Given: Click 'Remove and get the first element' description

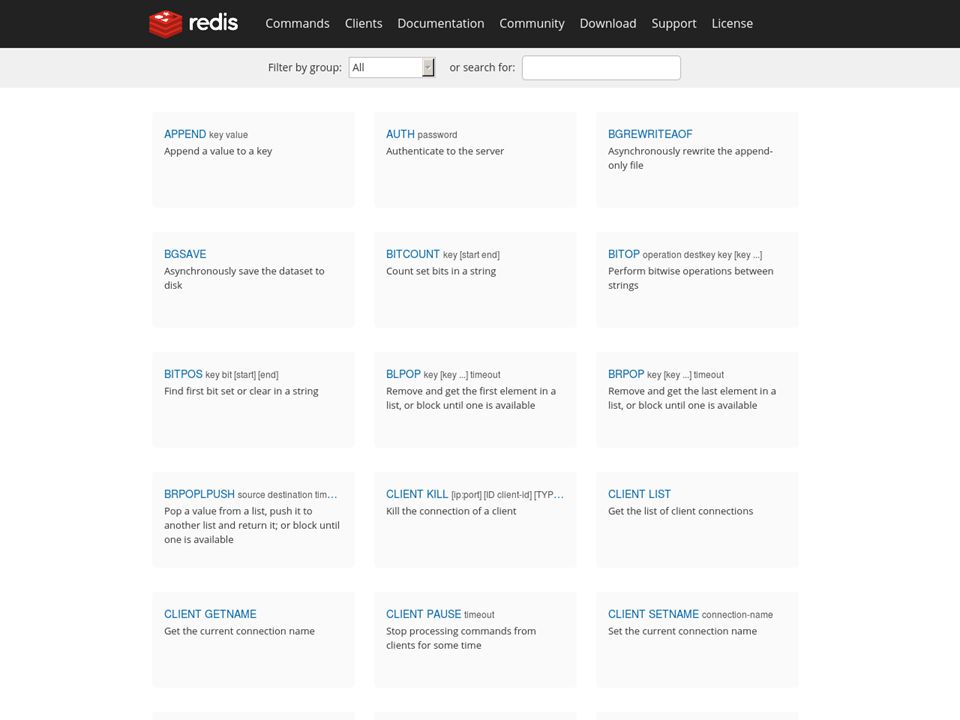Looking at the screenshot, I should click(471, 398).
